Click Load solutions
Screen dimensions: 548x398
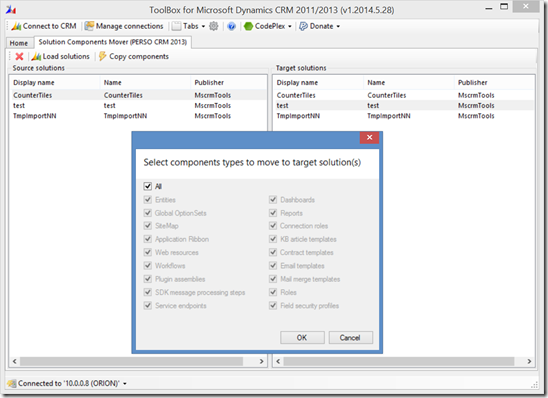click(61, 56)
